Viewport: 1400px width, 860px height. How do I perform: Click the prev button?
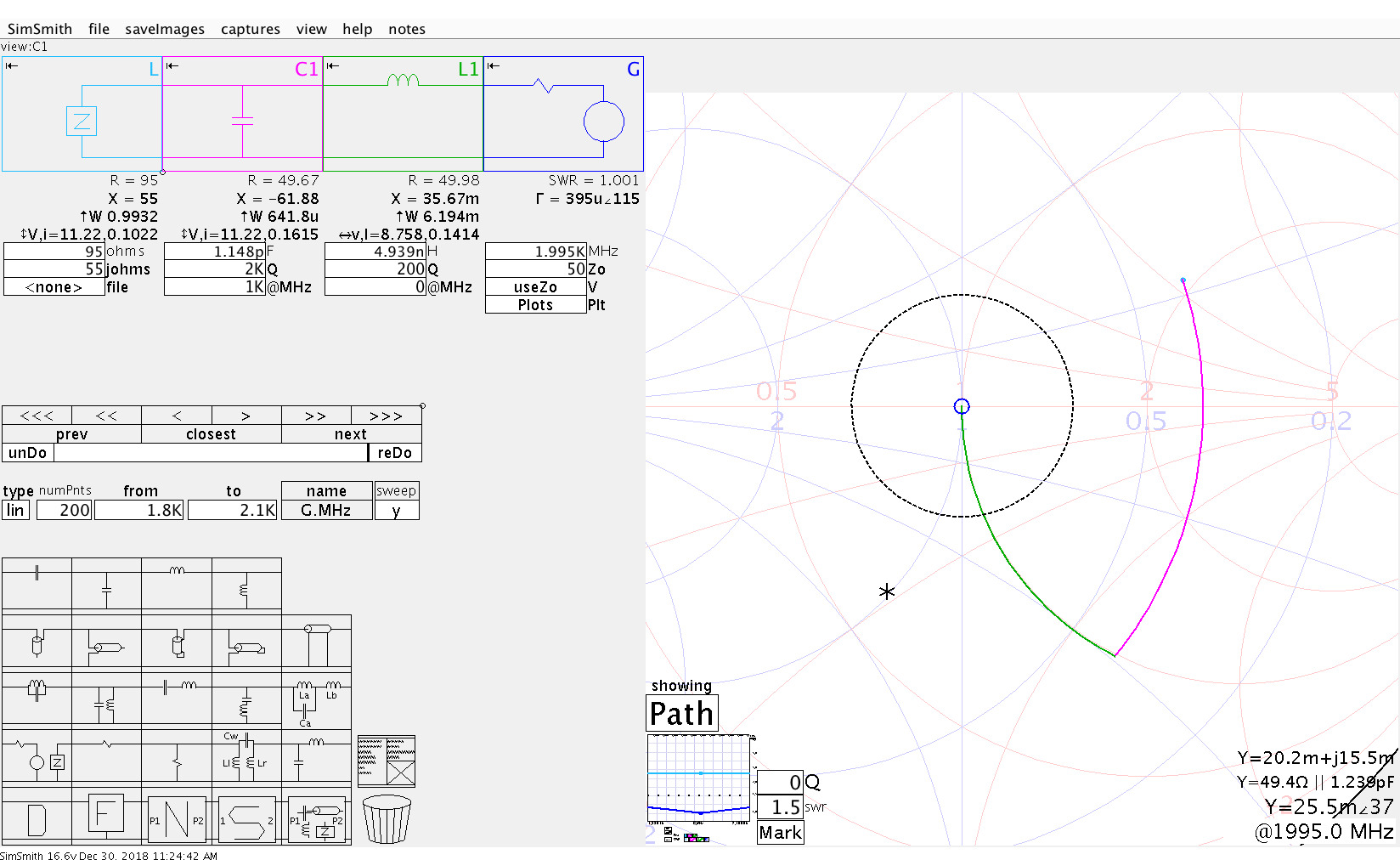[x=71, y=434]
